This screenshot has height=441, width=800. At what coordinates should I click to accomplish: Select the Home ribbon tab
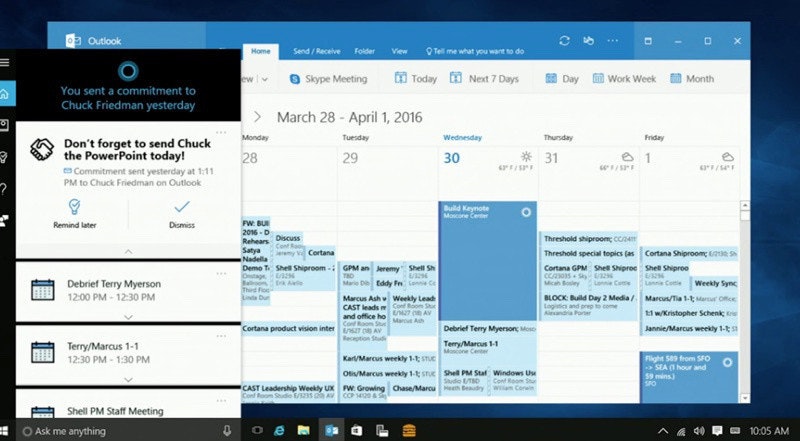pos(261,52)
